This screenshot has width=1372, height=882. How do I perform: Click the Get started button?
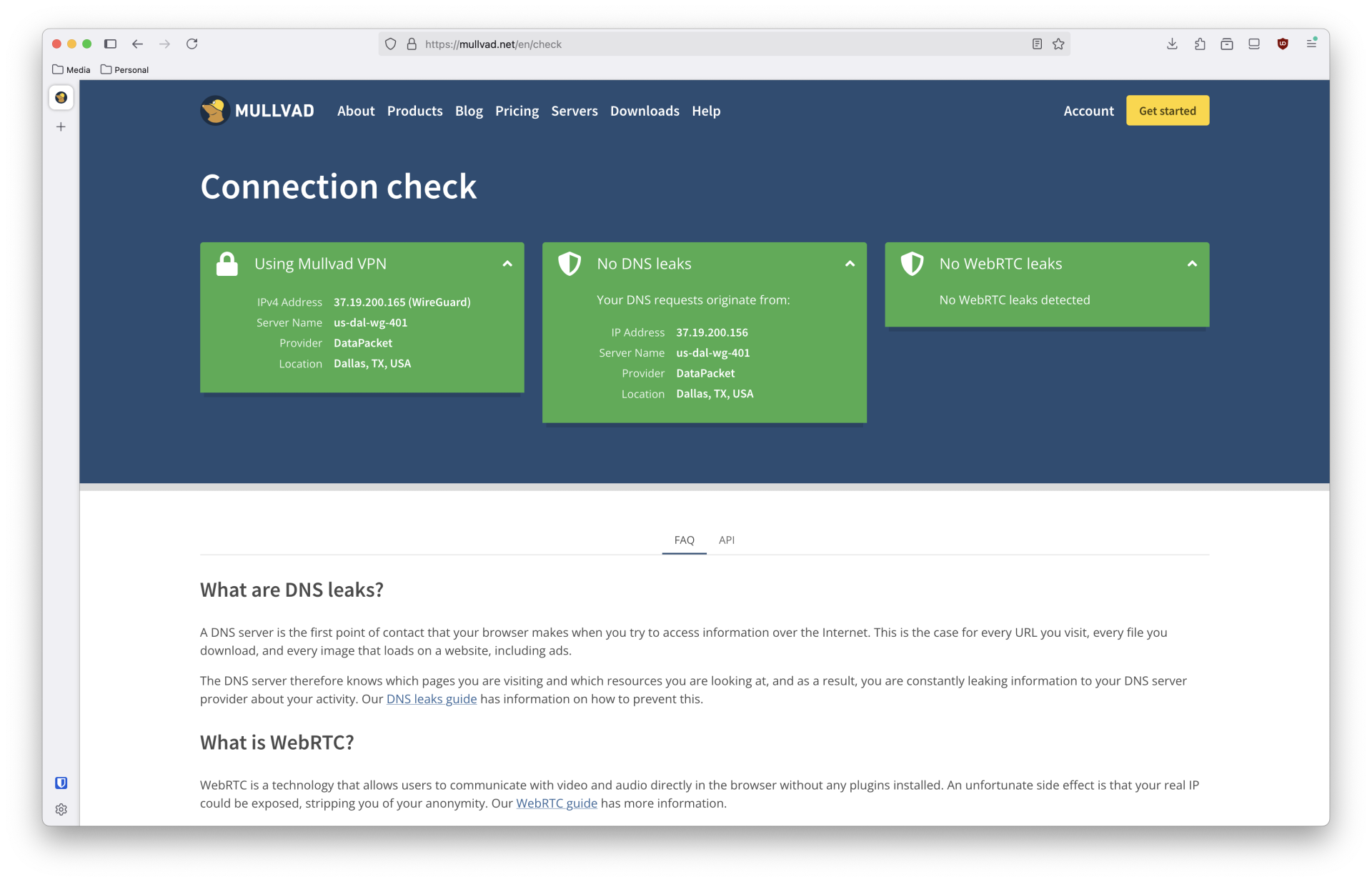1167,110
